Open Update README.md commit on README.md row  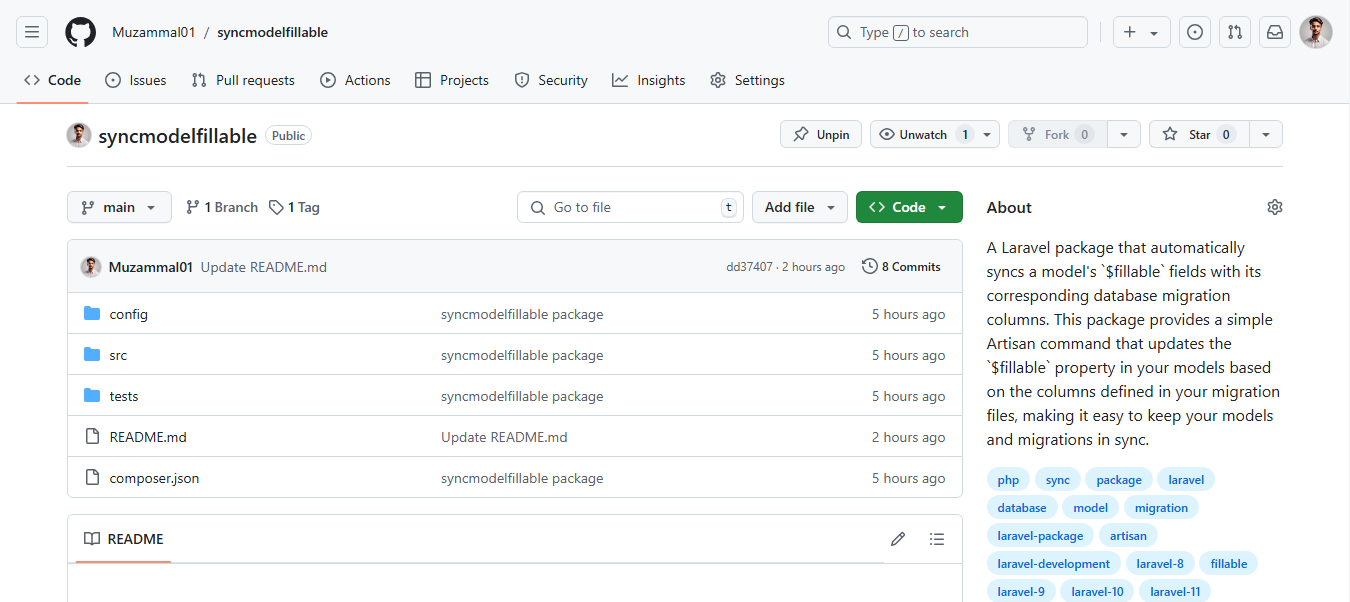(504, 437)
